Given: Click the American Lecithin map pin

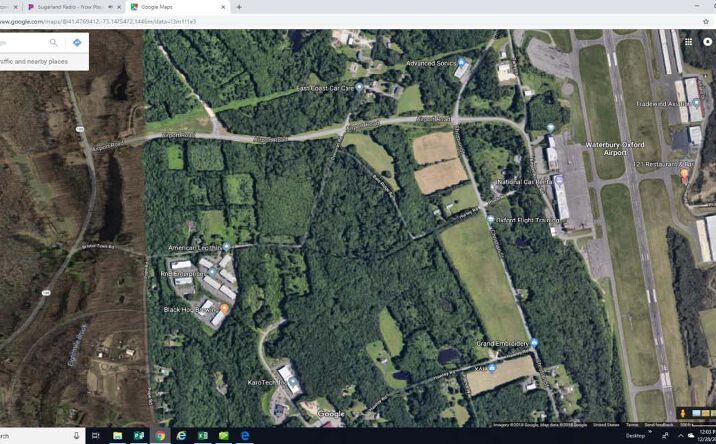Looking at the screenshot, I should point(226,247).
